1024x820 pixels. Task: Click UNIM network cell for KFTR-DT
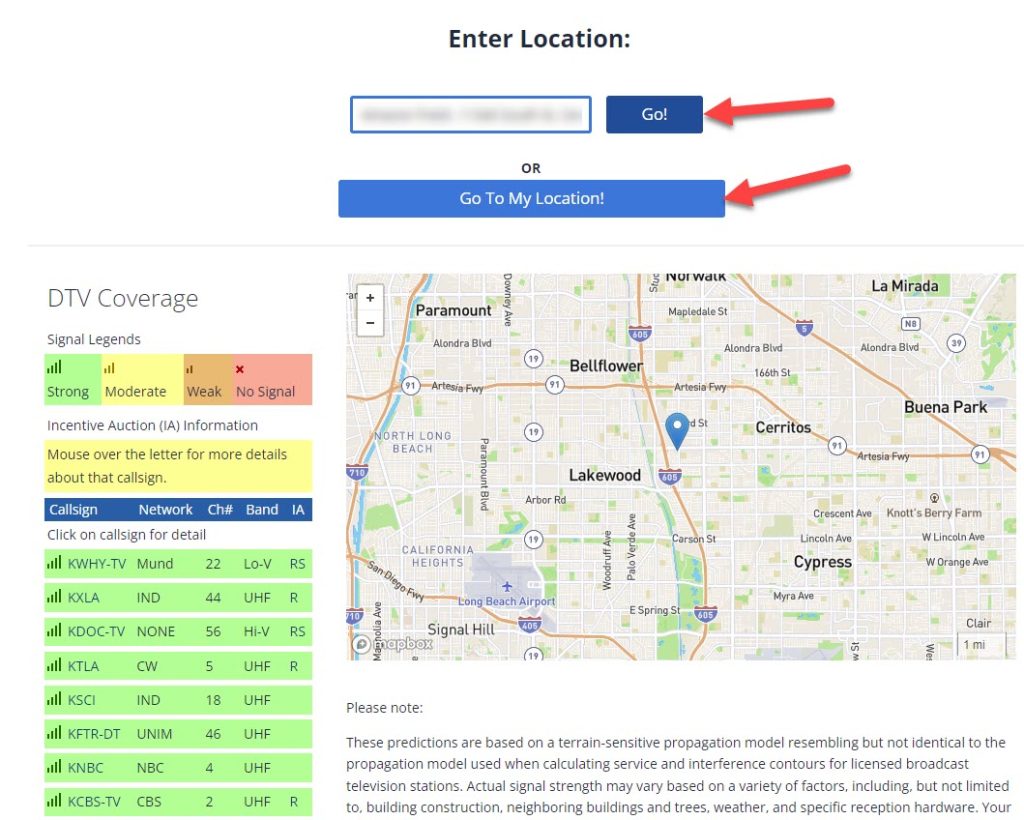[x=154, y=734]
